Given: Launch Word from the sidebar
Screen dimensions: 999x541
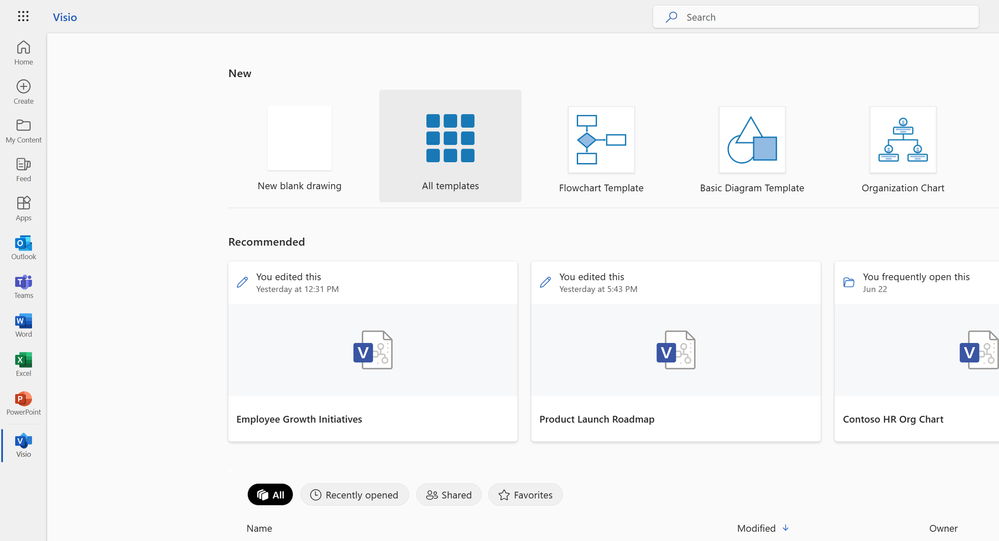Looking at the screenshot, I should (x=24, y=325).
